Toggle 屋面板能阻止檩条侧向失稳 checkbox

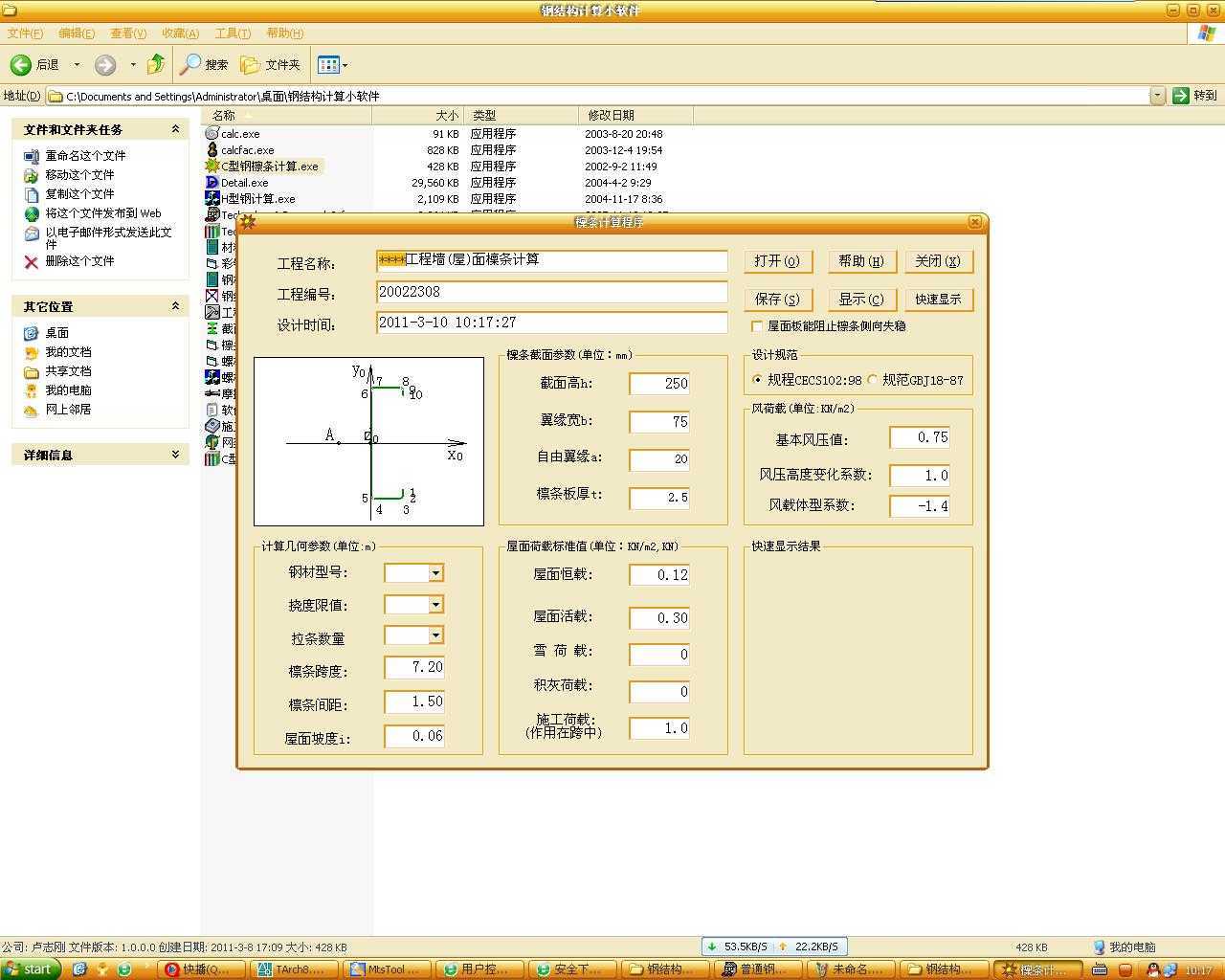click(757, 326)
